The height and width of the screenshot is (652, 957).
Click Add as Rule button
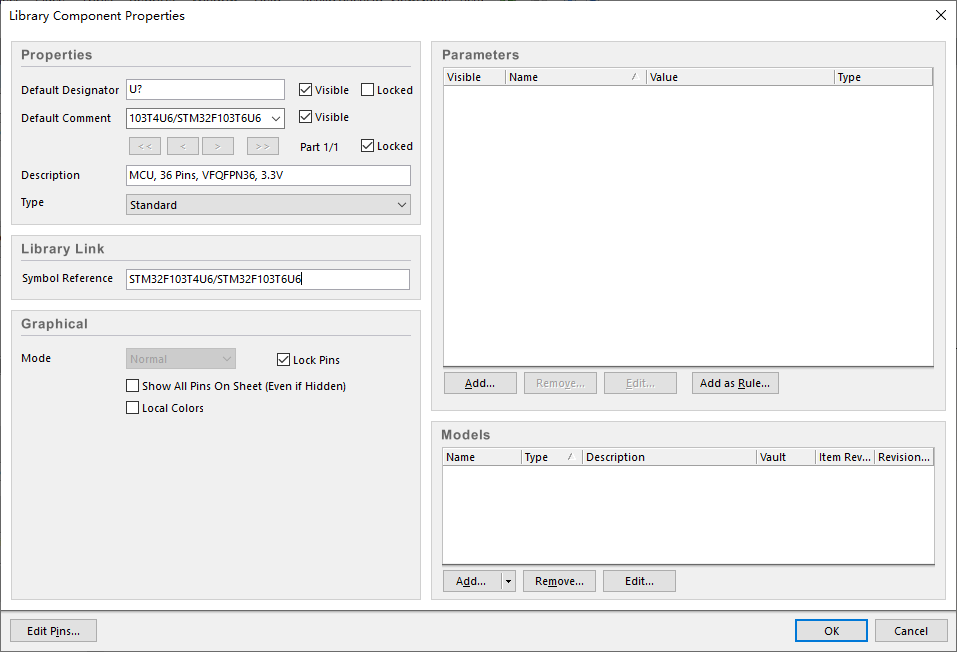pyautogui.click(x=734, y=383)
